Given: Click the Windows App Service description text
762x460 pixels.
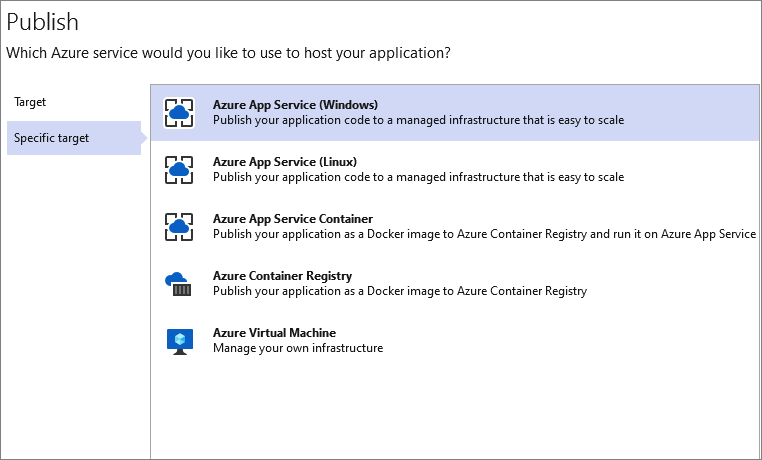Looking at the screenshot, I should click(418, 120).
